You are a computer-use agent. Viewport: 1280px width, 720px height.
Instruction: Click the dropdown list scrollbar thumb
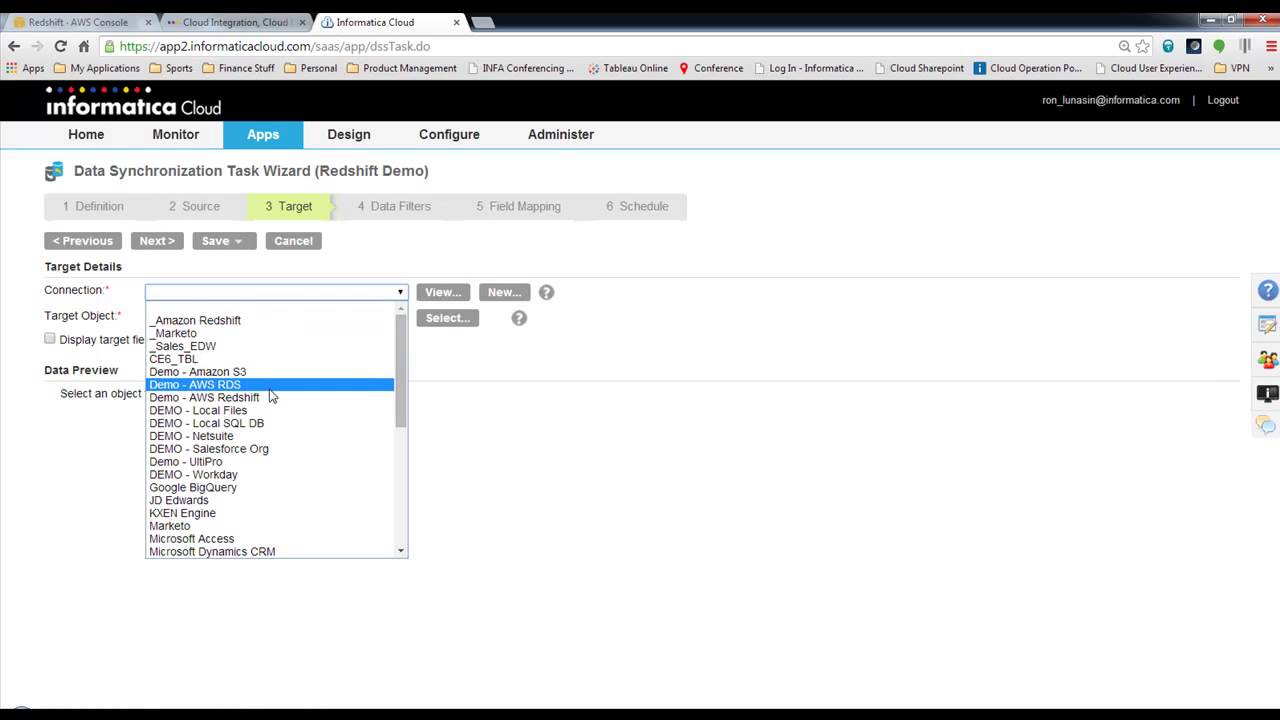pos(401,372)
